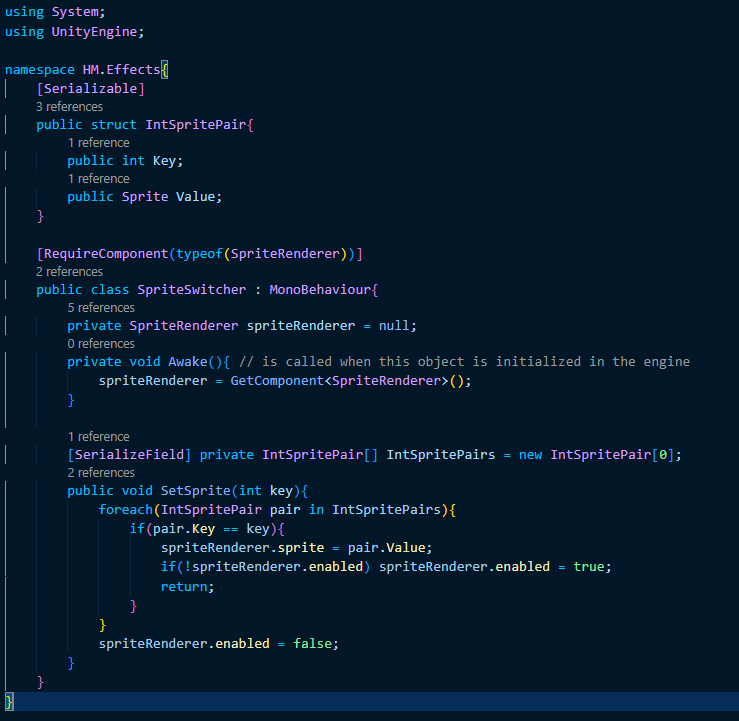Click 'typeof' keyword in RequireComponent attribute
Screen dimensions: 739x721
pyautogui.click(x=199, y=254)
